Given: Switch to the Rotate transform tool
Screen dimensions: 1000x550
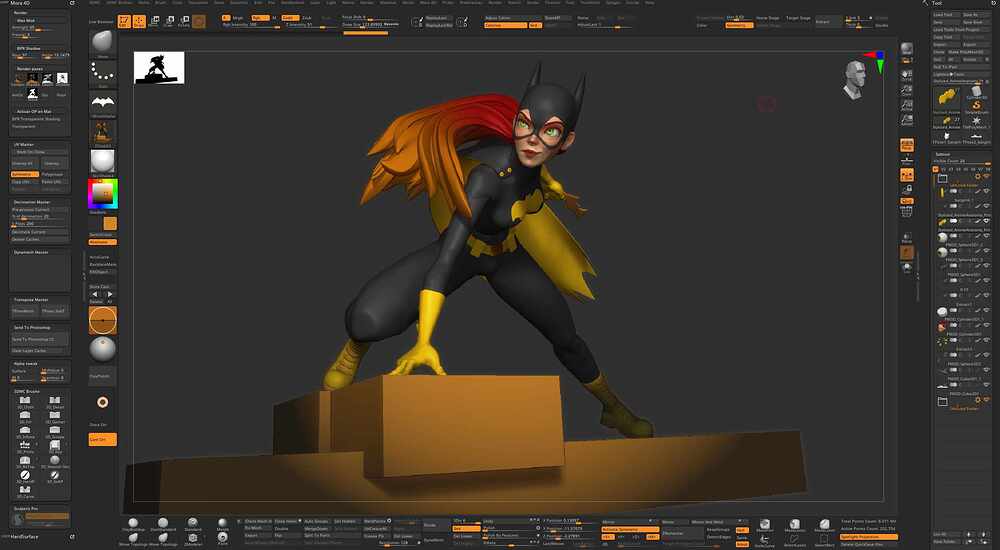Looking at the screenshot, I should 184,22.
